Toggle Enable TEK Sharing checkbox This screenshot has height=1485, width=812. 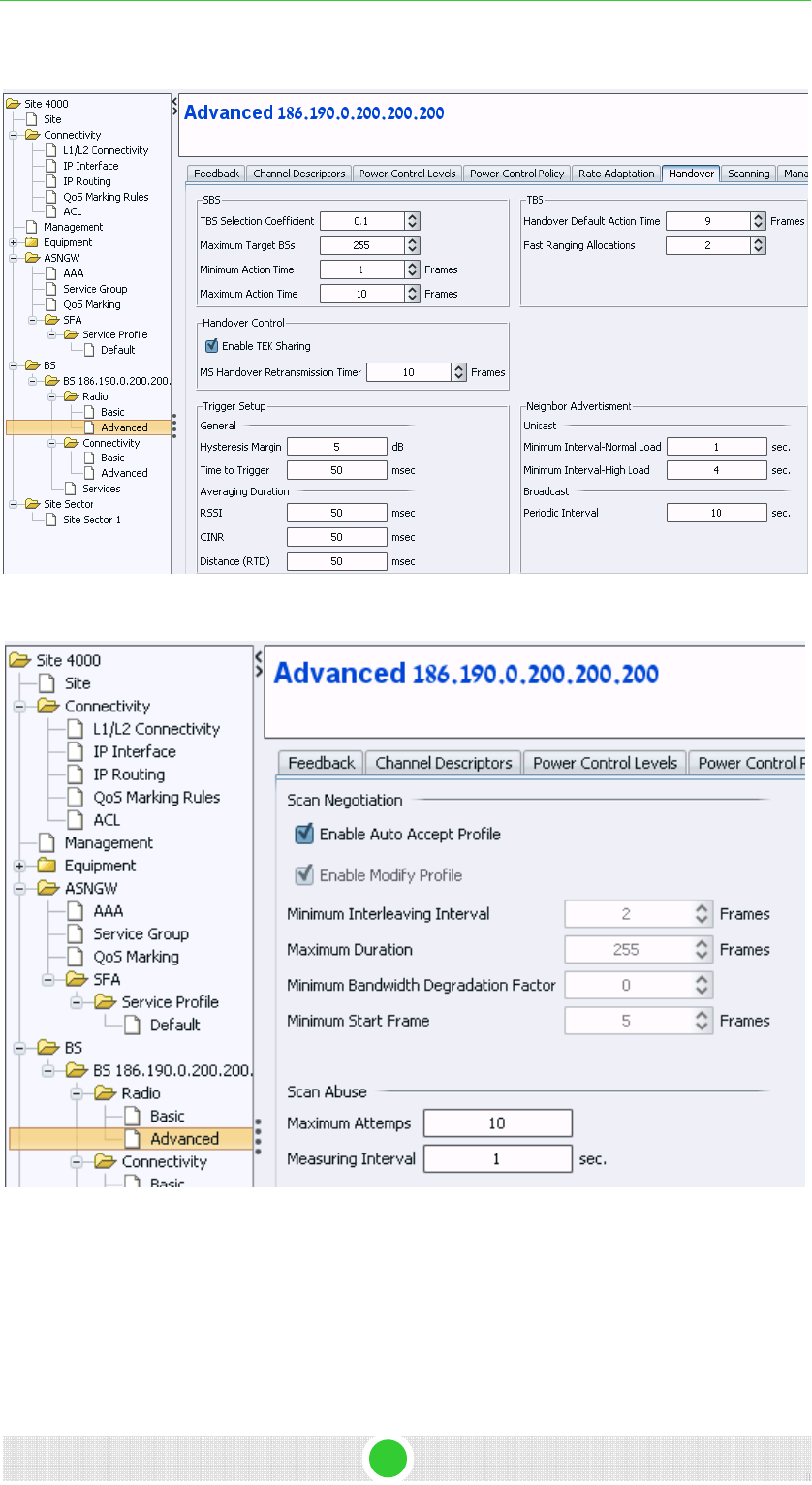211,346
